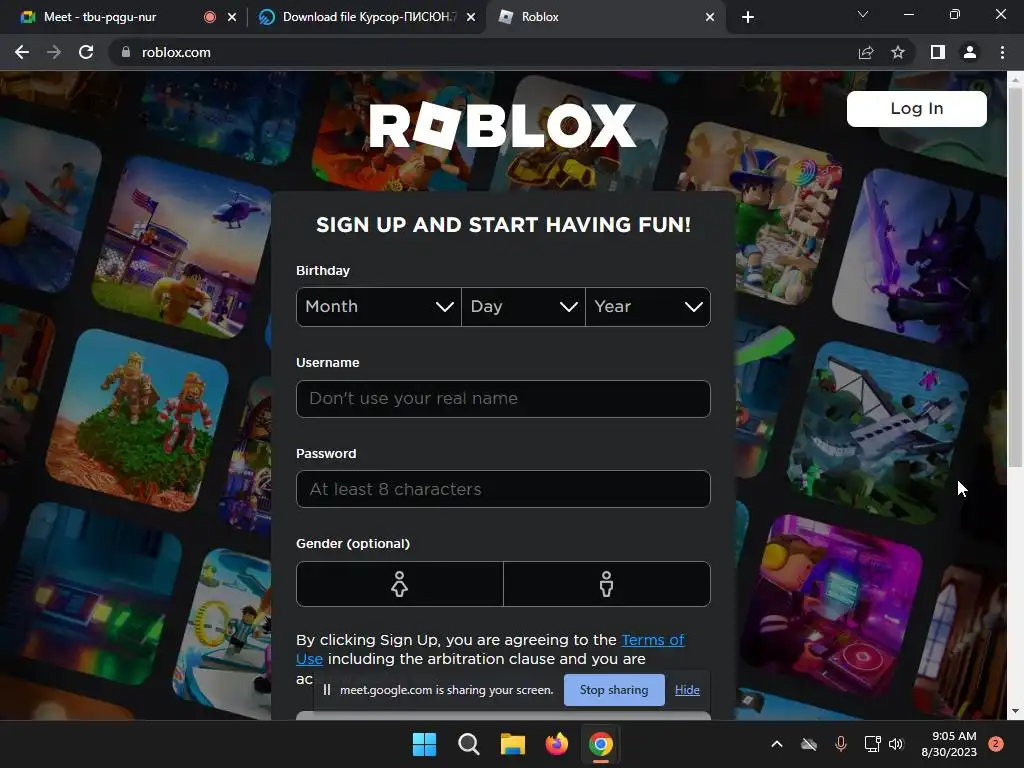Viewport: 1024px width, 768px height.
Task: Open the notifications badge
Action: point(996,744)
